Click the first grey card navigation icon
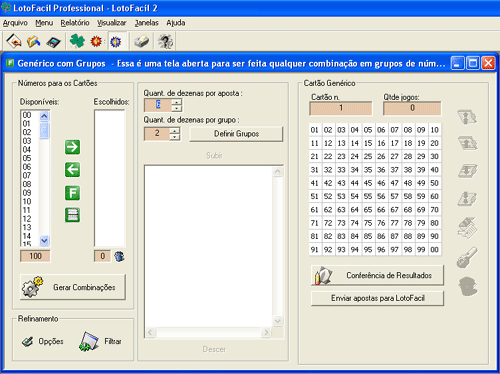This screenshot has height=374, width=500. (467, 117)
